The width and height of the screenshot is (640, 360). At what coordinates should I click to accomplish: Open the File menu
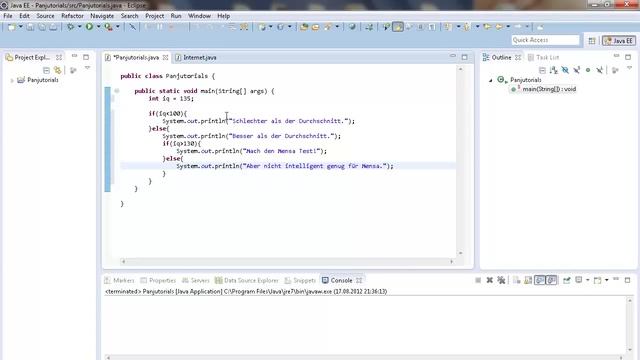click(8, 16)
